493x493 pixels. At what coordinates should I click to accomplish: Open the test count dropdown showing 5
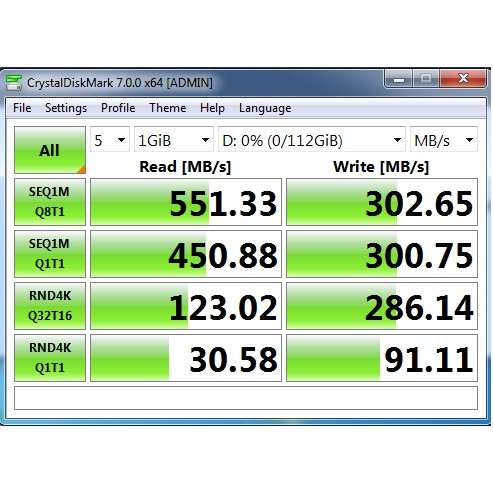click(110, 140)
